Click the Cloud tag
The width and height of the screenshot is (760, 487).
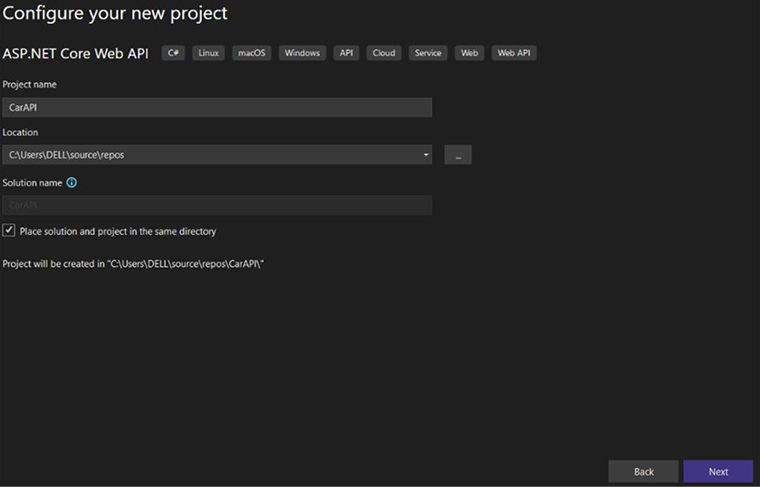[x=384, y=53]
